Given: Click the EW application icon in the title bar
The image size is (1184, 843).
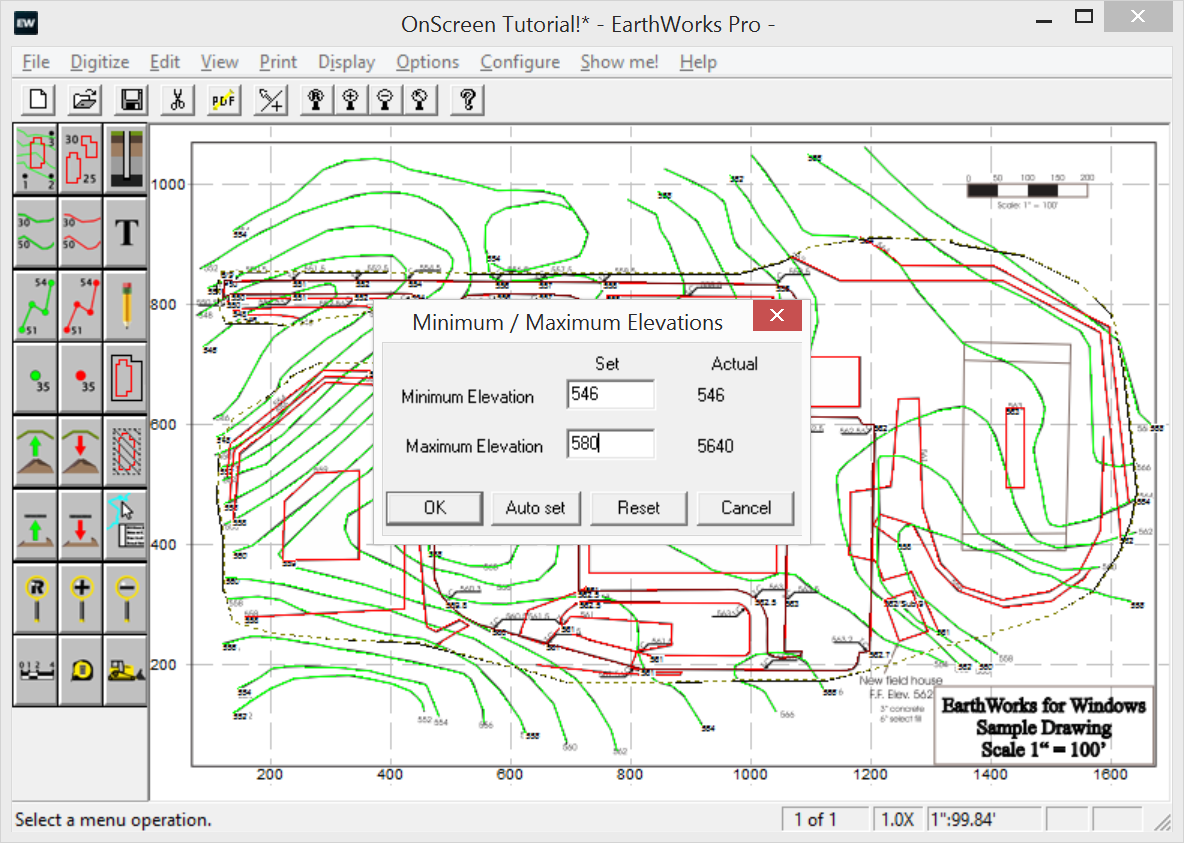Looking at the screenshot, I should pos(26,23).
